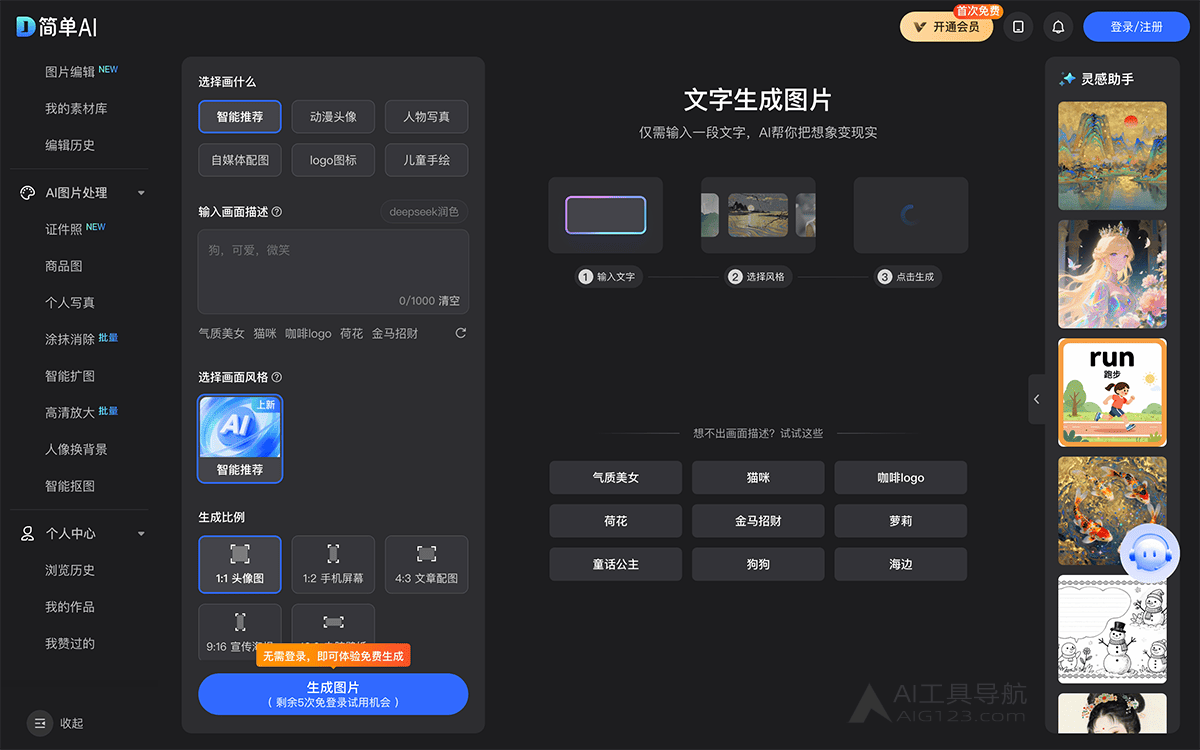Screen dimensions: 1200x750
Task: Click the 登录/注册 button
Action: (1136, 27)
